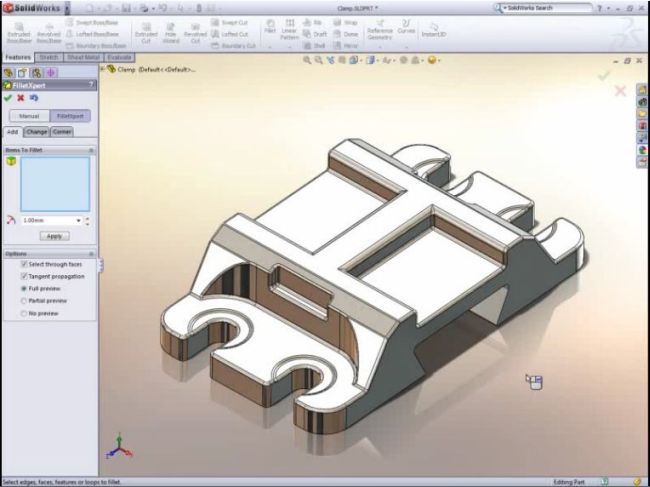
Task: Click the Revolved Cut tool
Action: (195, 32)
